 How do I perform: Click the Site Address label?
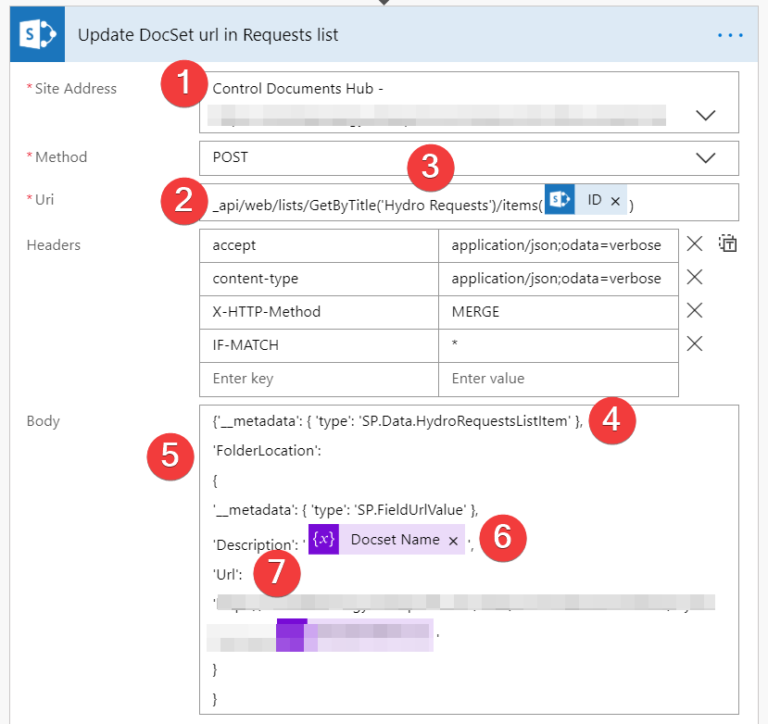pos(75,89)
